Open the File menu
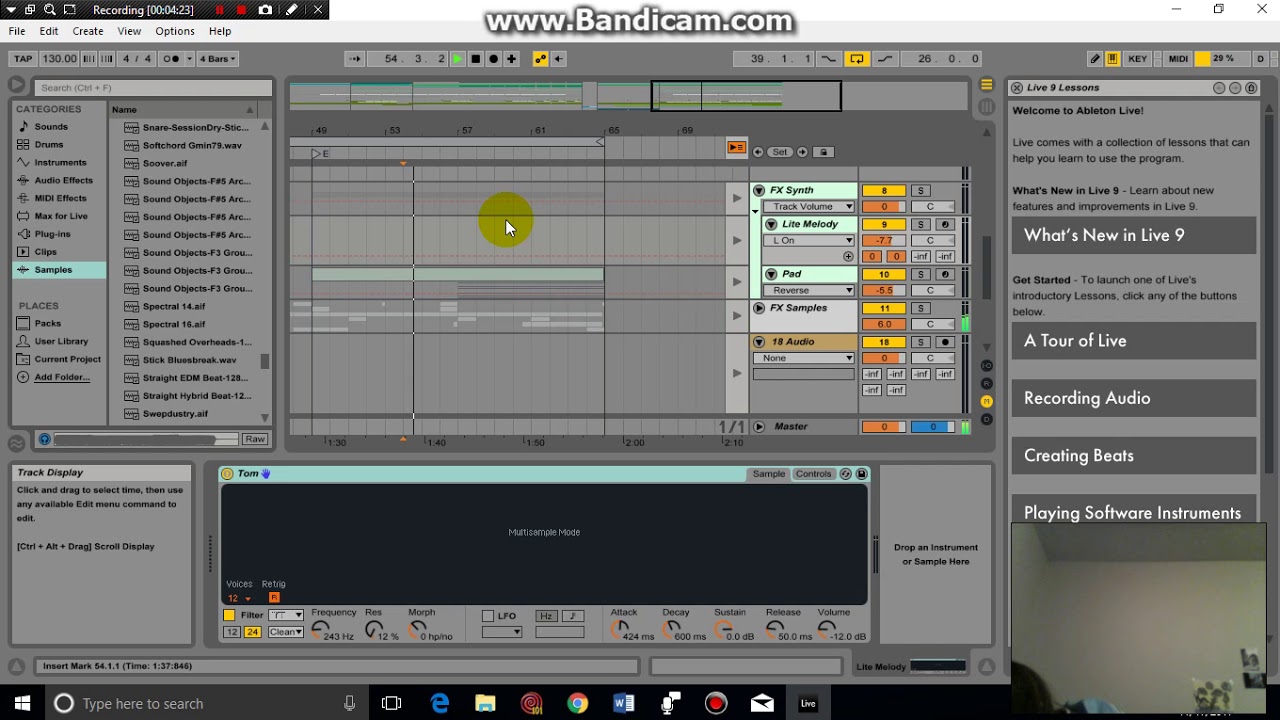The image size is (1280, 720). (x=17, y=31)
